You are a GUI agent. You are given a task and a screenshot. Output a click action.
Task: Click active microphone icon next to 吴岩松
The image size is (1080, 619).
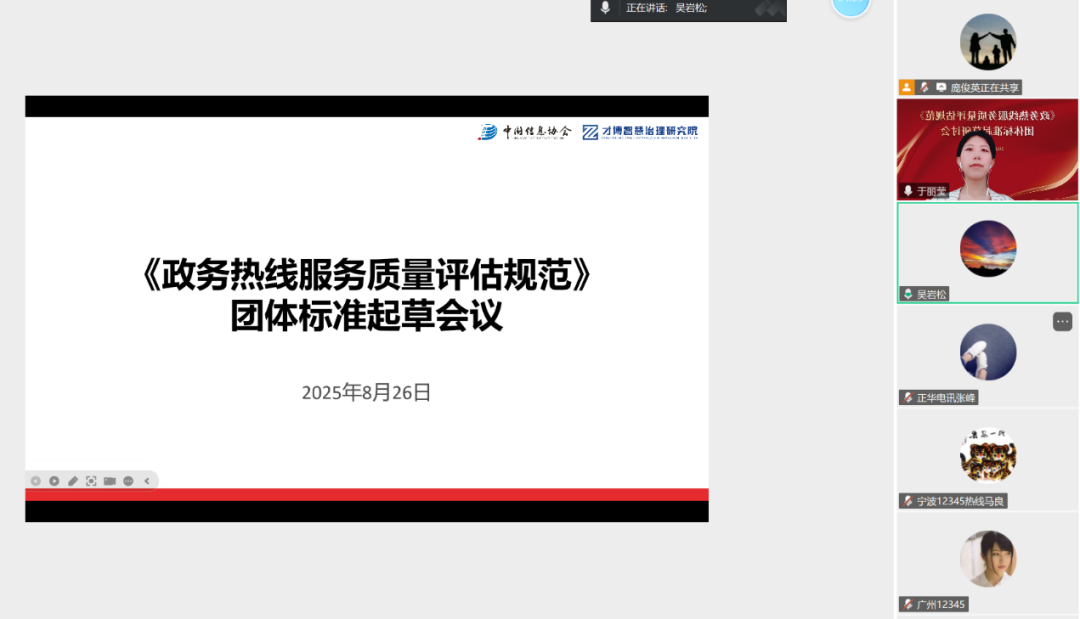908,294
